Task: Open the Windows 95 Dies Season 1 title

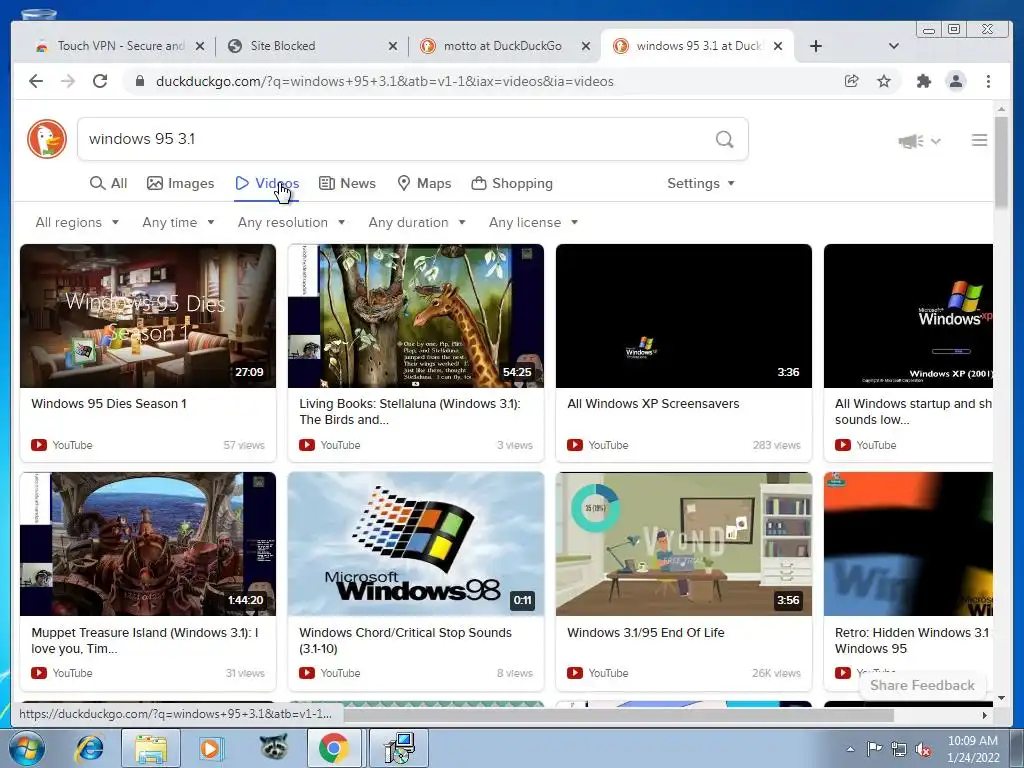Action: [109, 404]
